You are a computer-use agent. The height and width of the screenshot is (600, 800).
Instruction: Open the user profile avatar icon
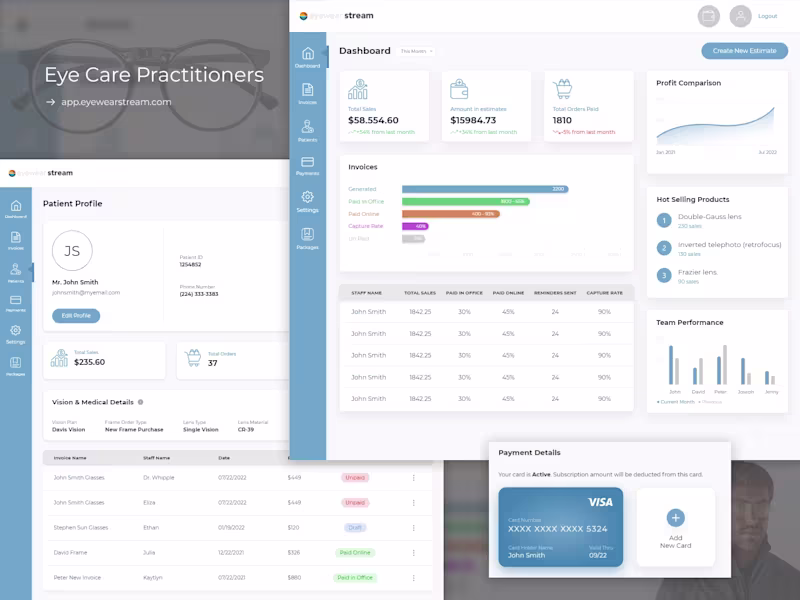(x=740, y=16)
